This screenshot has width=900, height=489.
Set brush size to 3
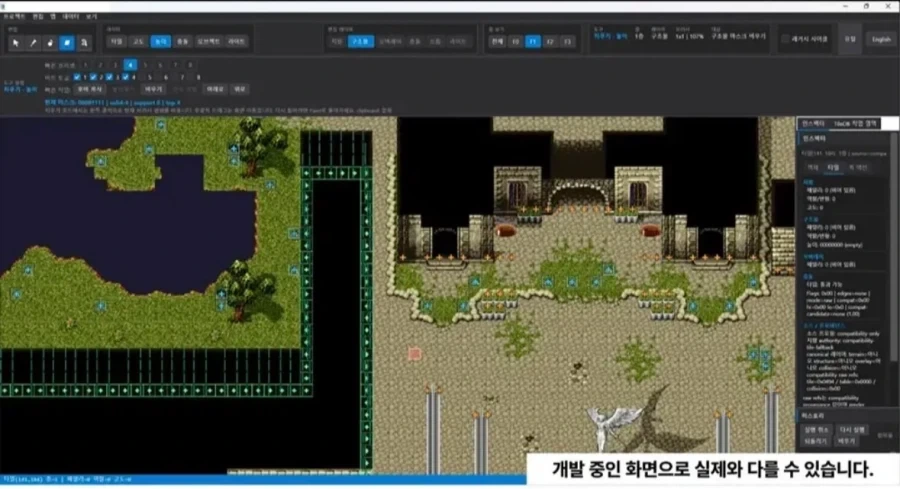tap(115, 65)
